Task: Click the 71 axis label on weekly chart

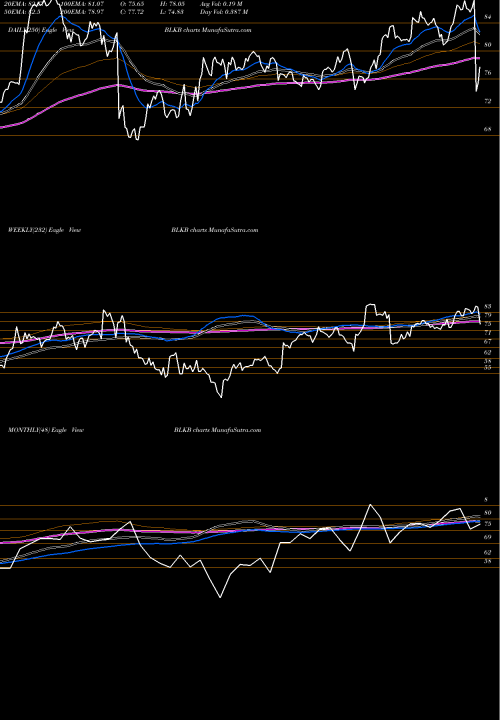Action: 488,332
